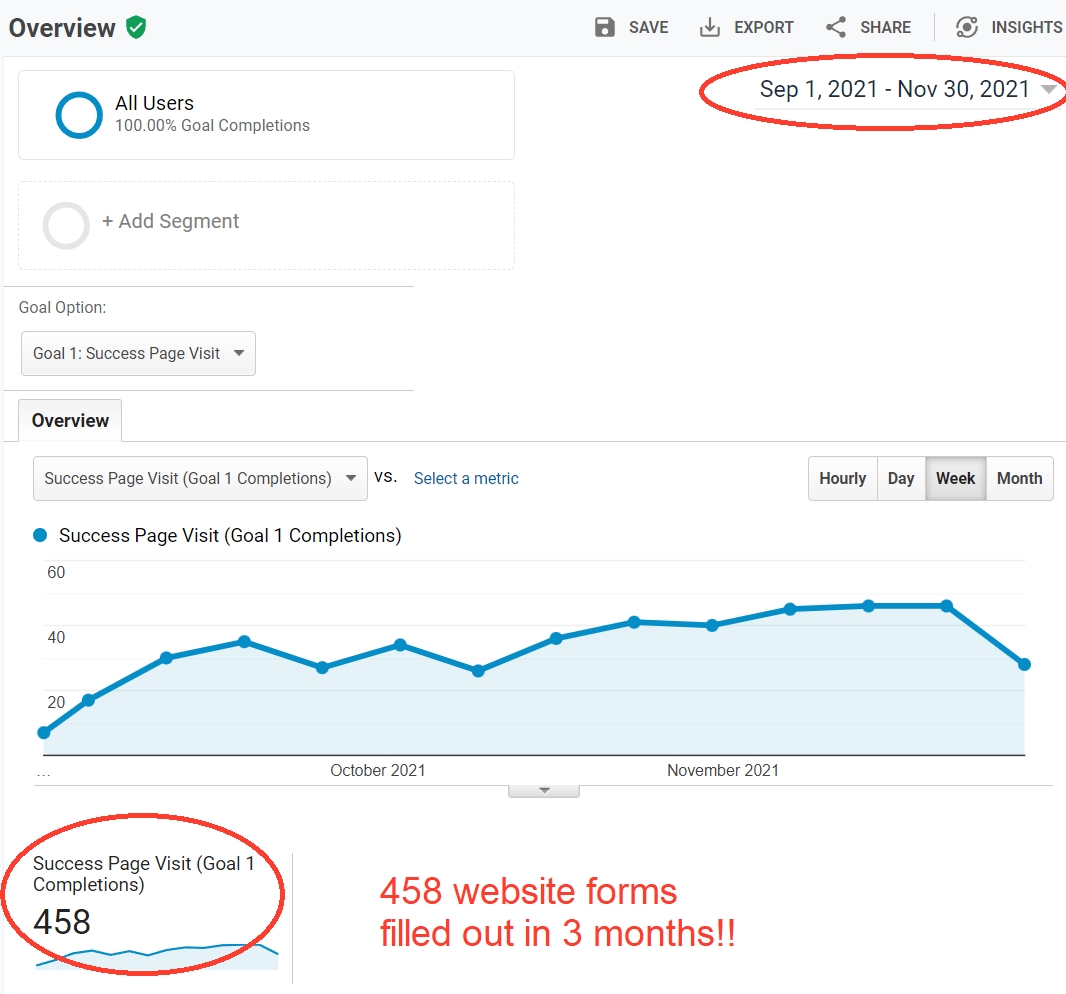Click the All Users blue circle icon
Screen dimensions: 1066x994
point(79,115)
